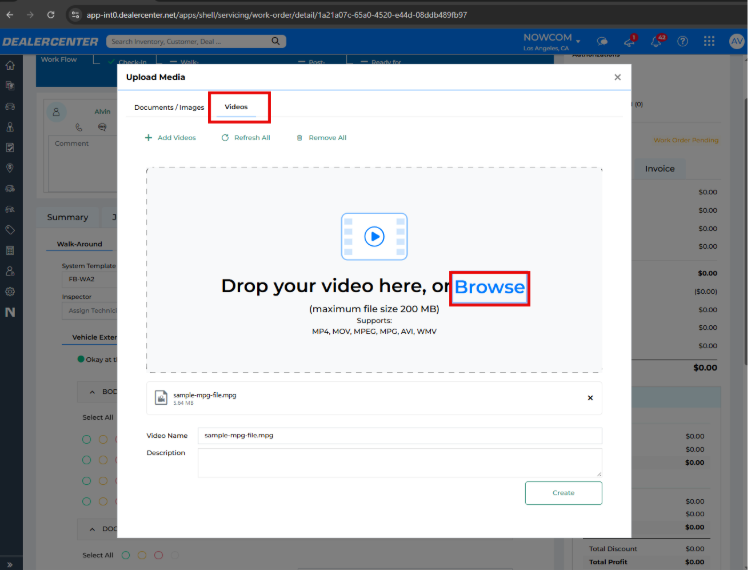The height and width of the screenshot is (570, 748).
Task: Click Add Videos
Action: (x=170, y=138)
